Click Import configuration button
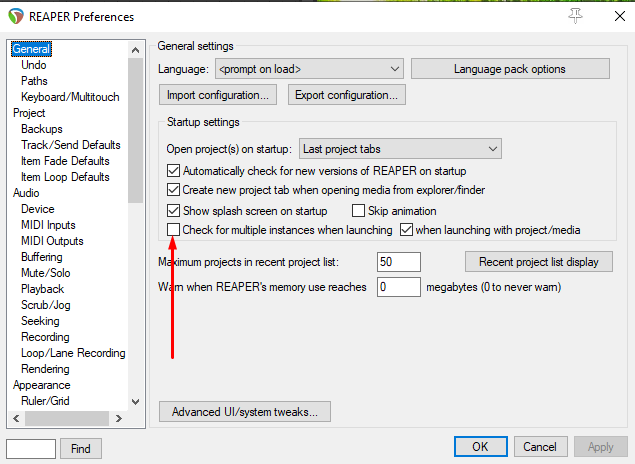Viewport: 635px width, 464px height. pos(218,95)
